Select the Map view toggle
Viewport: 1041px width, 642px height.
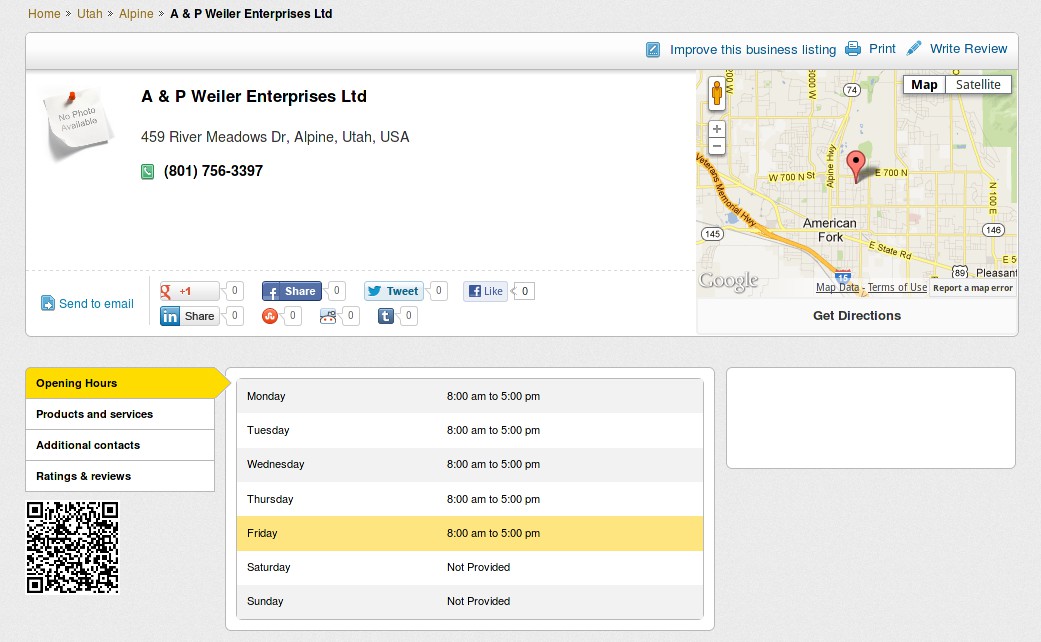(924, 85)
